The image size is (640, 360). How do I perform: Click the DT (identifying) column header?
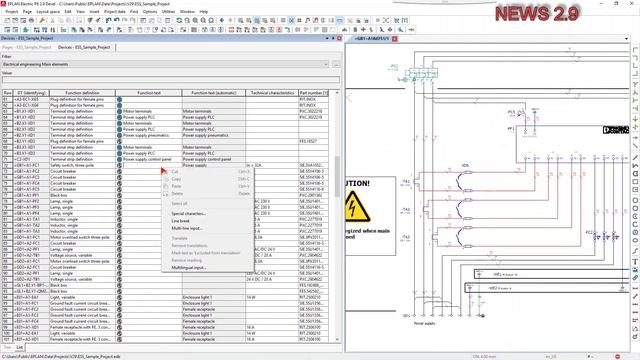pos(31,93)
